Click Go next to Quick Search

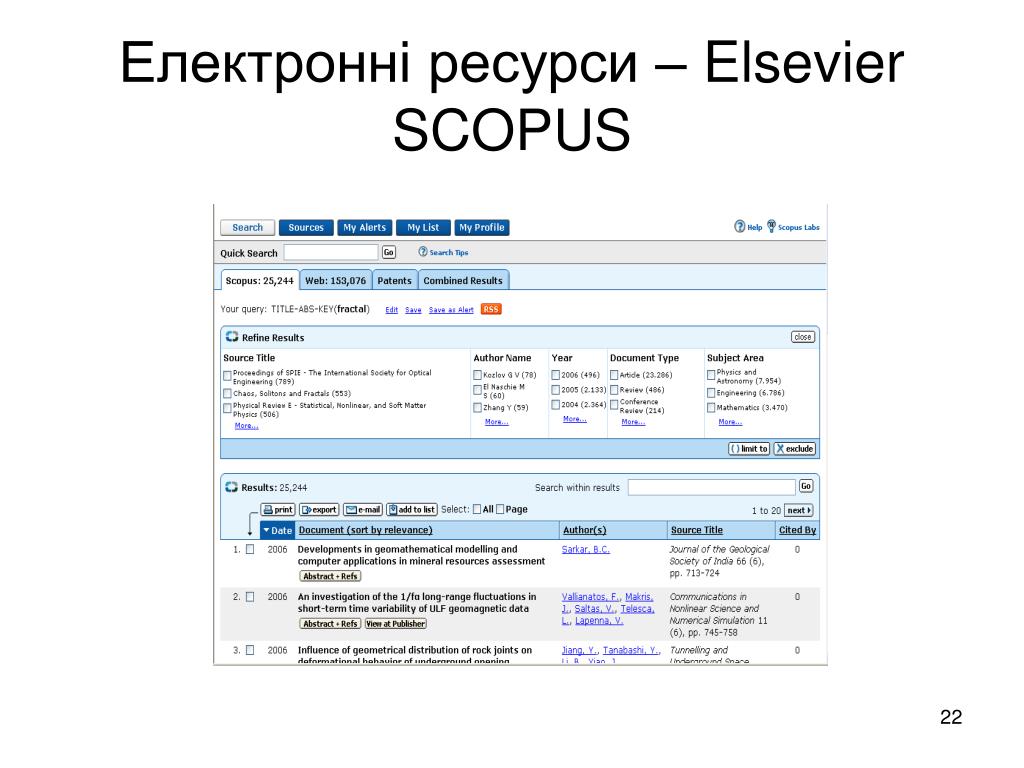389,252
